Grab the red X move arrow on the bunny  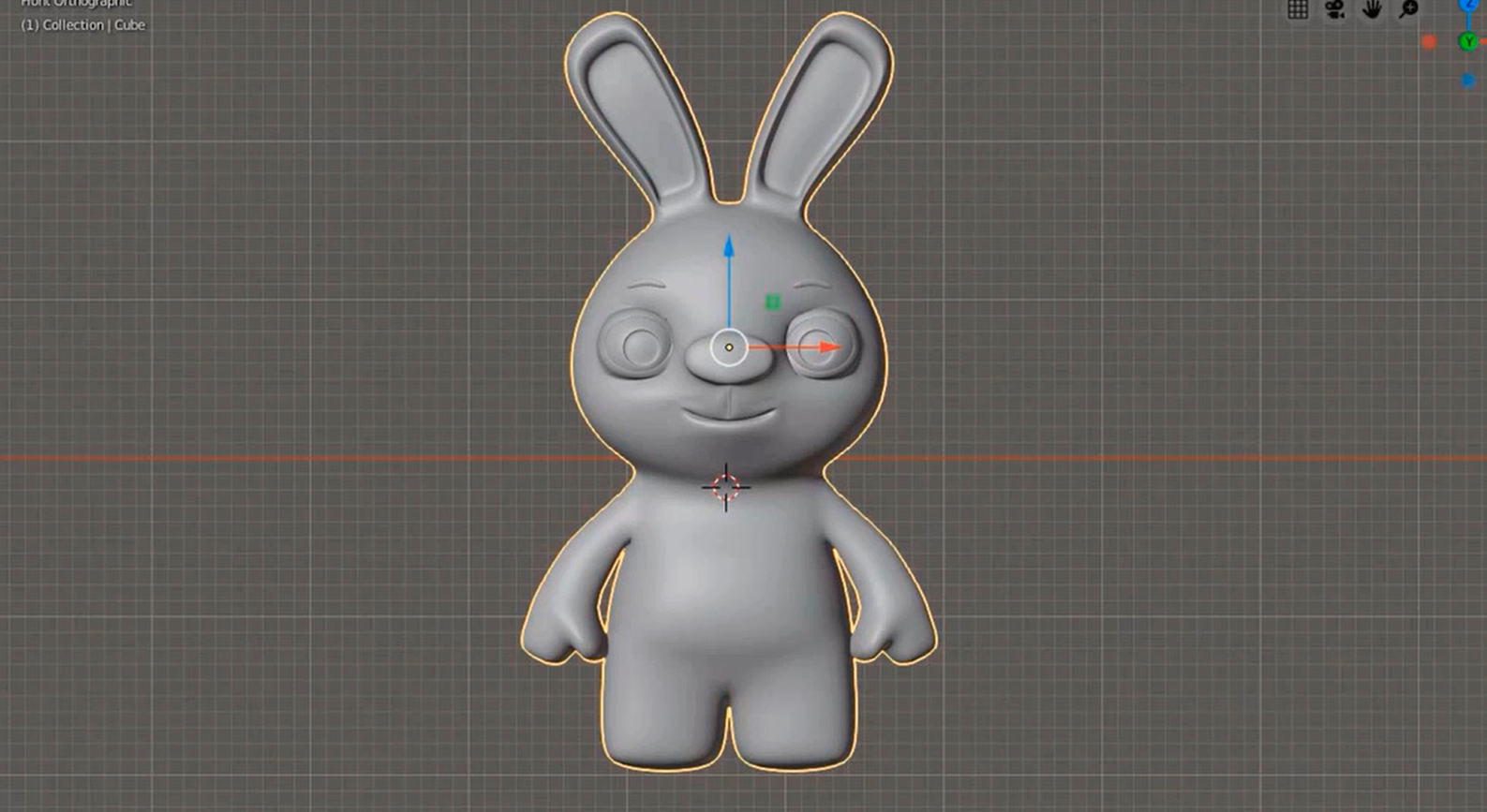coord(828,347)
